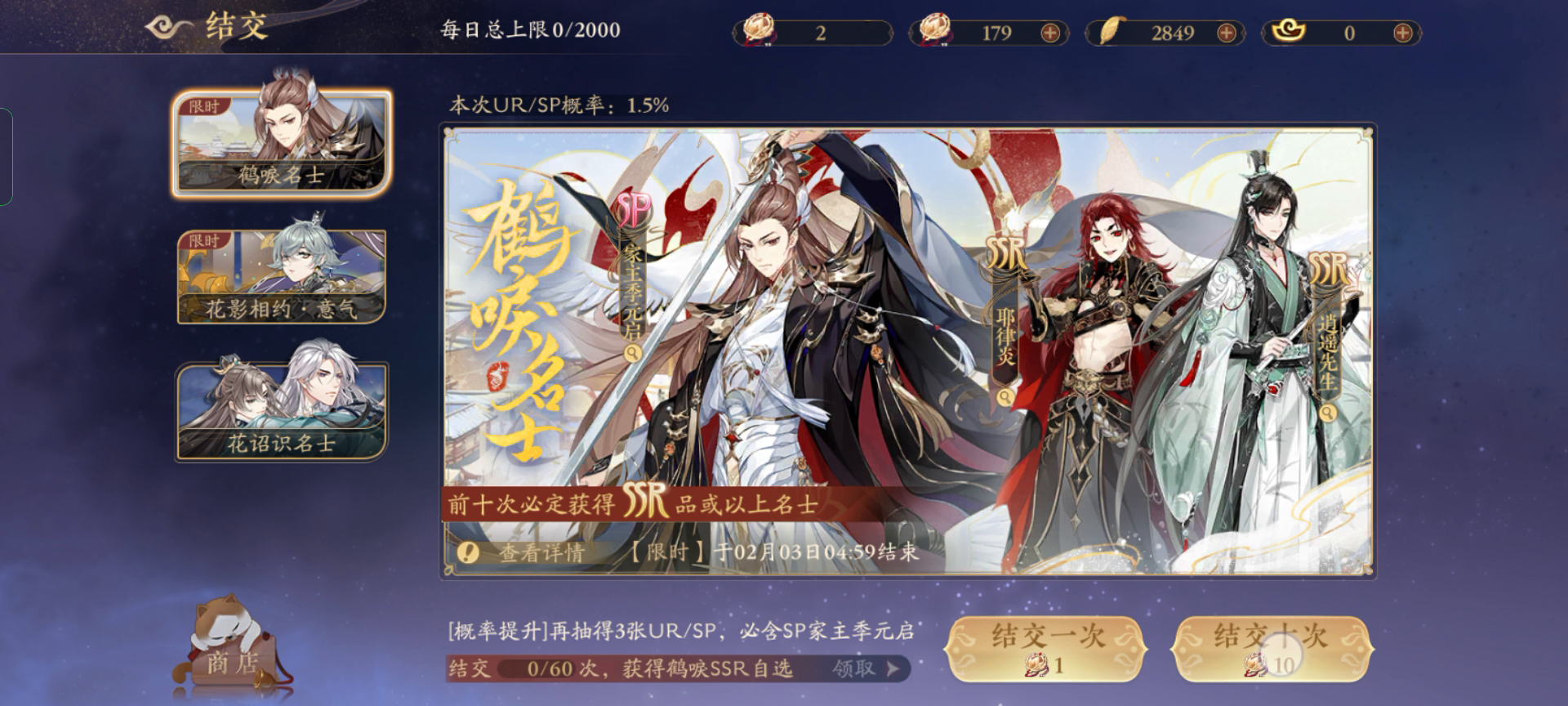
Task: Tap magnifier under SP 家主季元启 label
Action: pos(633,353)
